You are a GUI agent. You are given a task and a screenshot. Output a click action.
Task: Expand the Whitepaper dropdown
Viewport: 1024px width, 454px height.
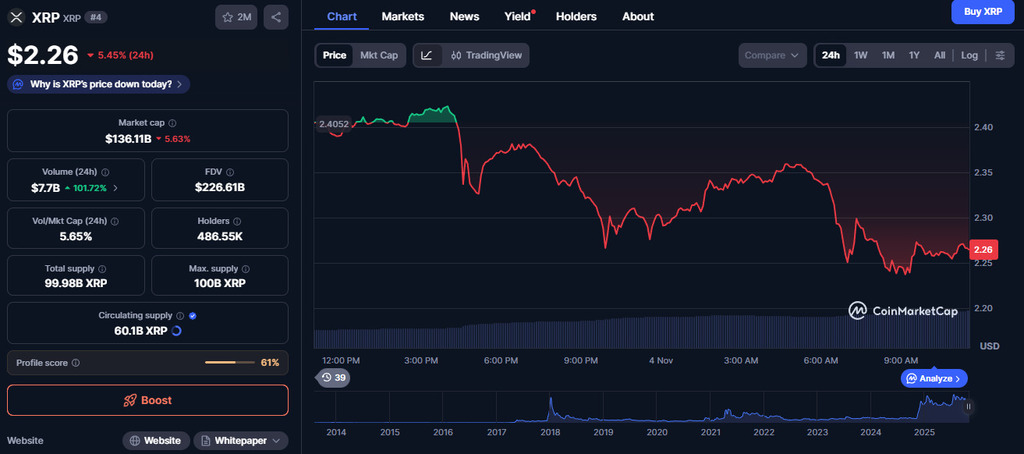click(240, 440)
